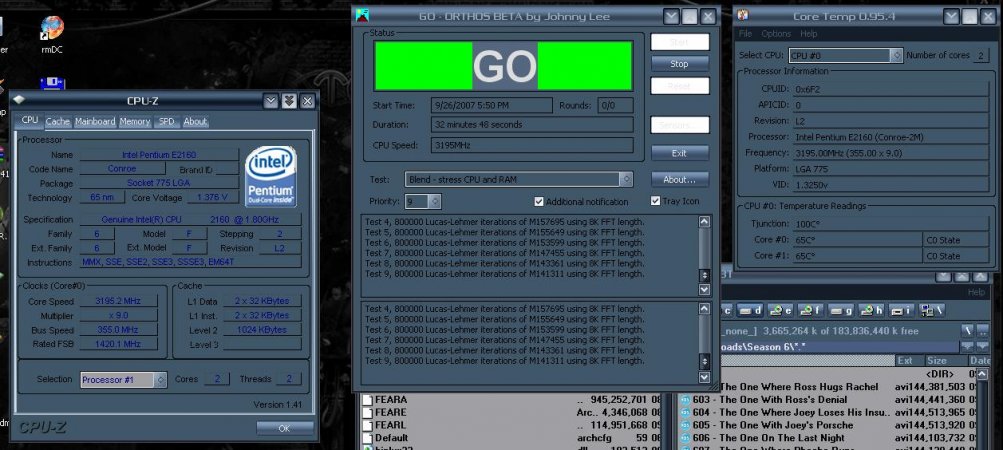Select drive d in file manager
The width and height of the screenshot is (1003, 450).
pos(750,310)
